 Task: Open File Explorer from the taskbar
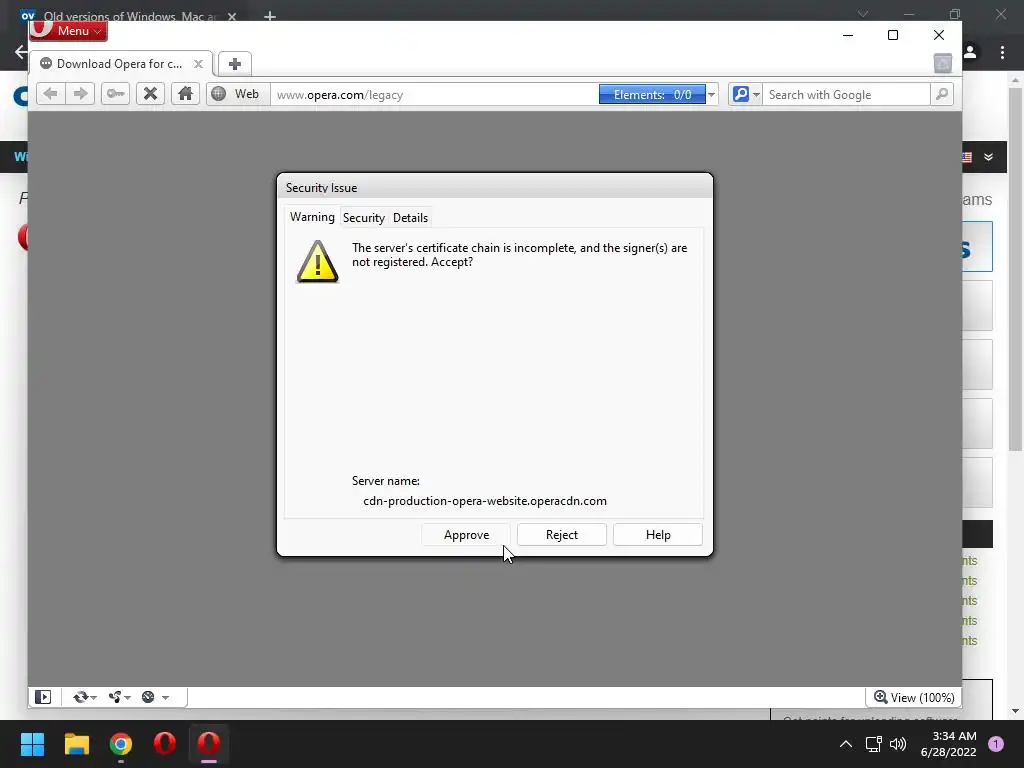click(x=76, y=744)
